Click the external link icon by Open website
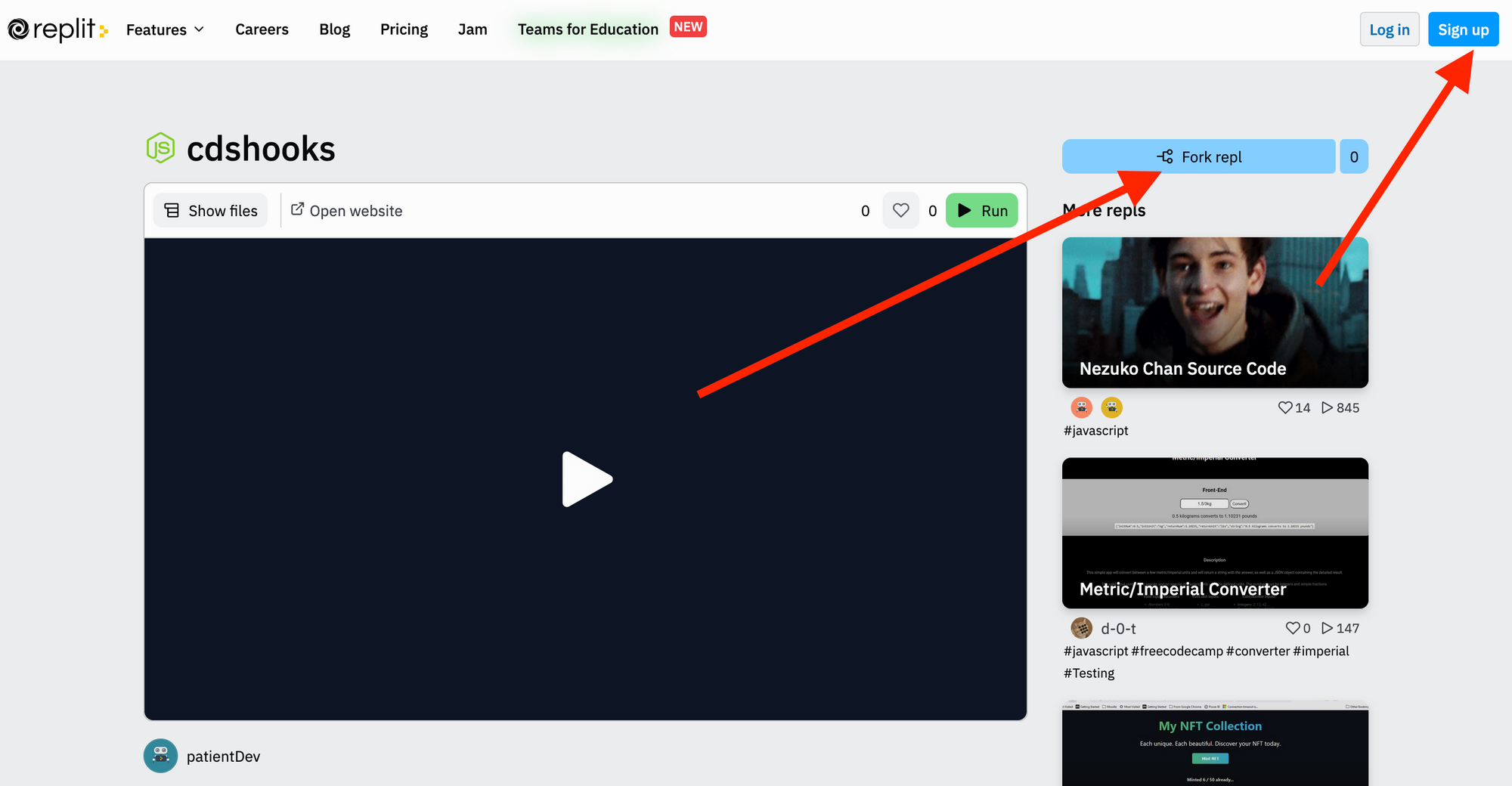Viewport: 1512px width, 786px height. pyautogui.click(x=298, y=209)
